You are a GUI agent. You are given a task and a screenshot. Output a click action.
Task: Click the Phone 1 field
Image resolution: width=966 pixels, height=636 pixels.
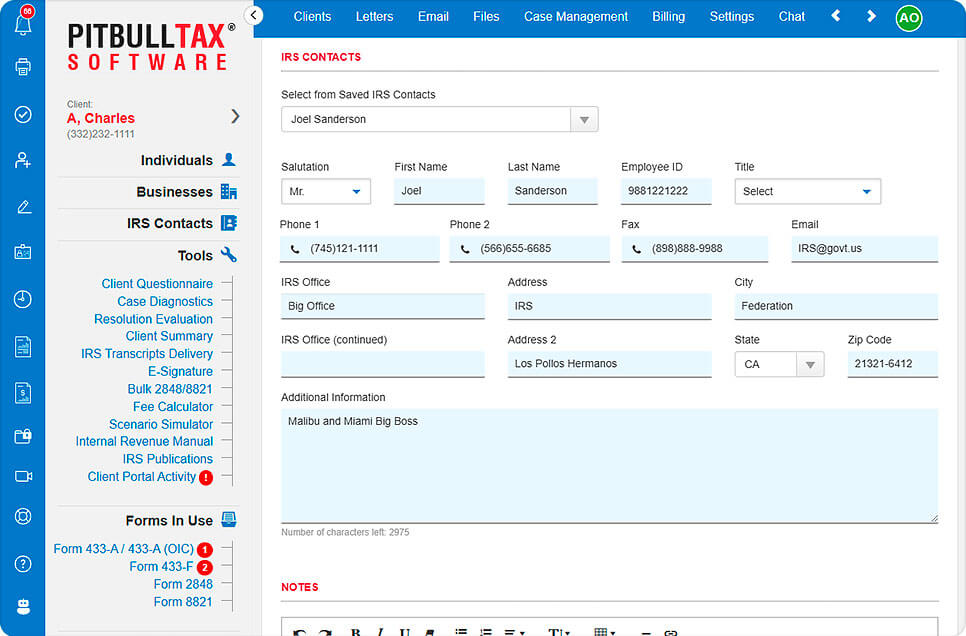[x=360, y=249]
